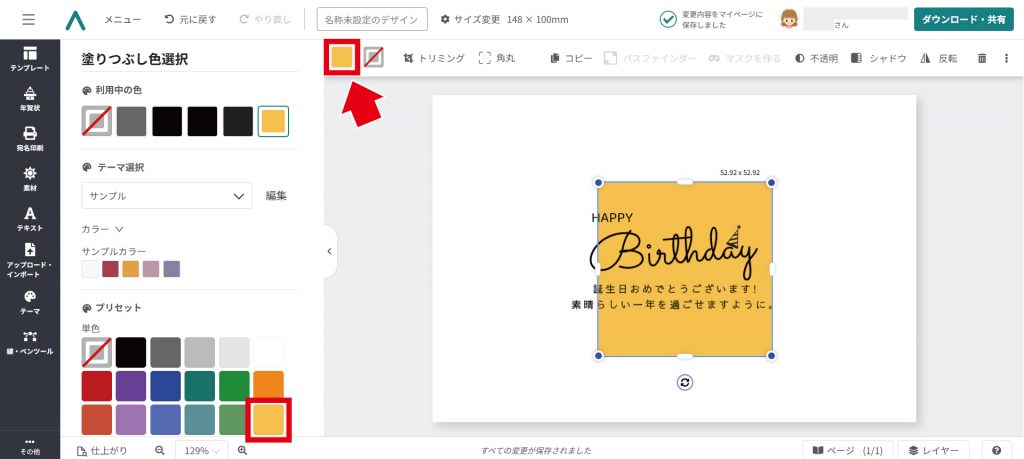This screenshot has height=459, width=1024.
Task: Open the サンプル theme dropdown
Action: tap(167, 196)
